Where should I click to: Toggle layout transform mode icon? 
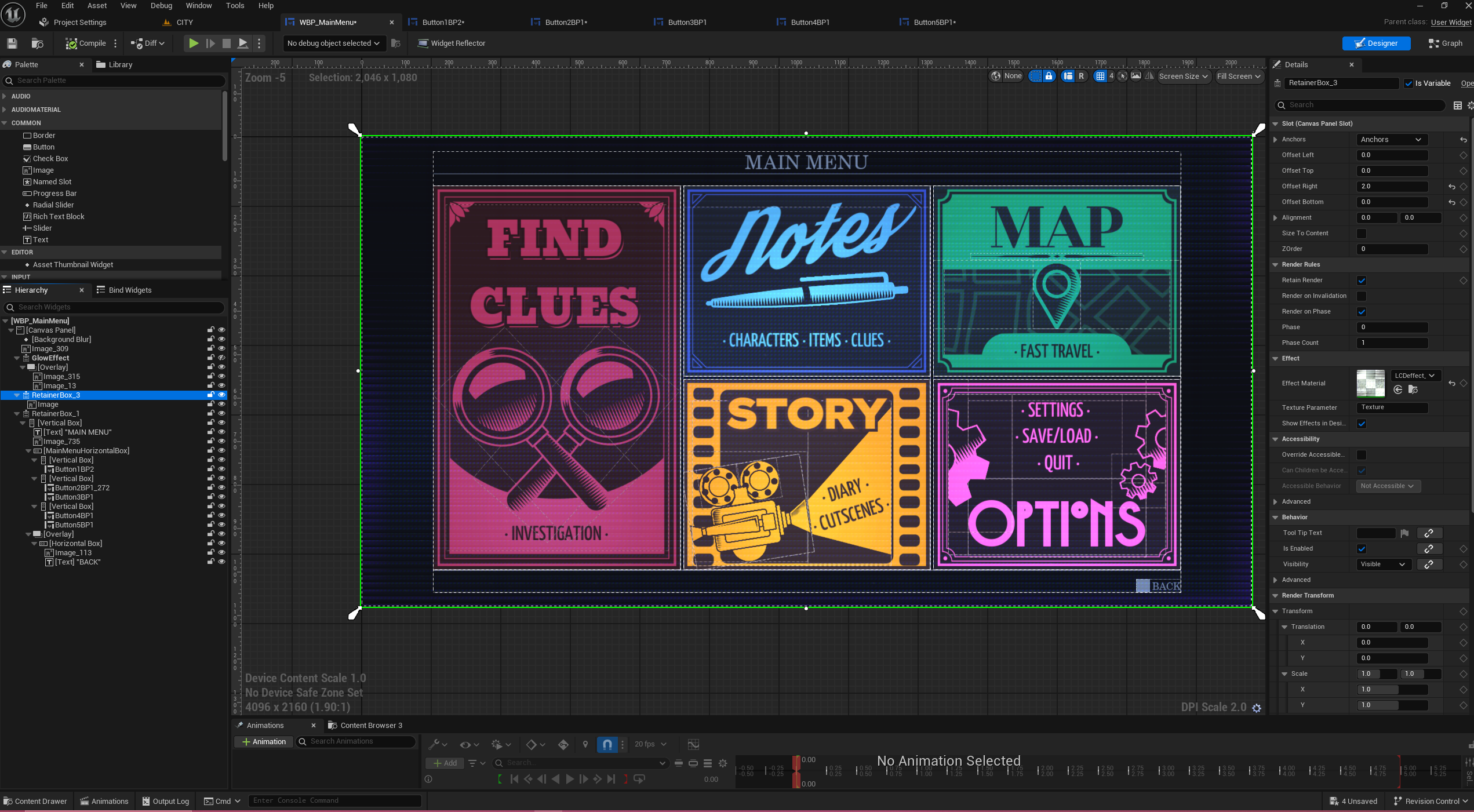(1068, 76)
